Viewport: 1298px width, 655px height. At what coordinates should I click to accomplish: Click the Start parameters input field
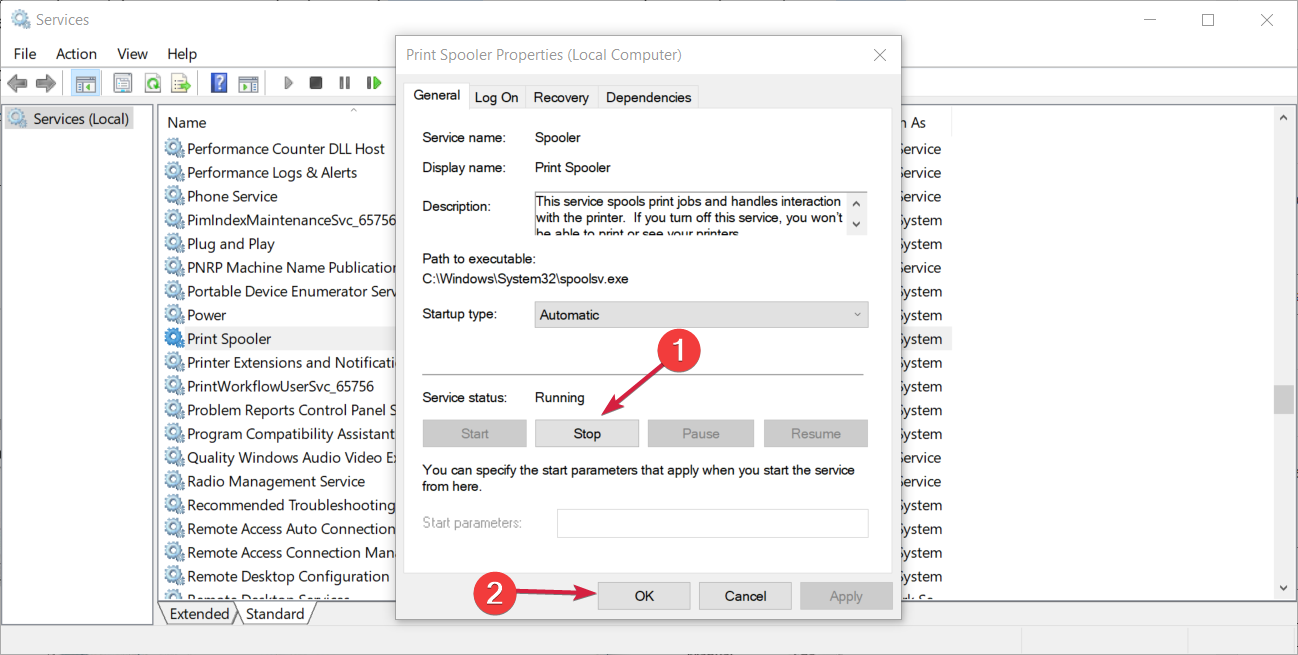[x=713, y=523]
